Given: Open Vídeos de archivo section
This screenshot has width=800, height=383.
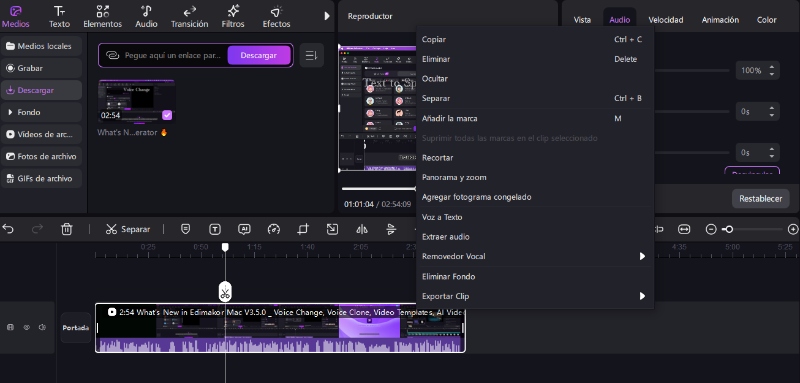Looking at the screenshot, I should click(41, 134).
